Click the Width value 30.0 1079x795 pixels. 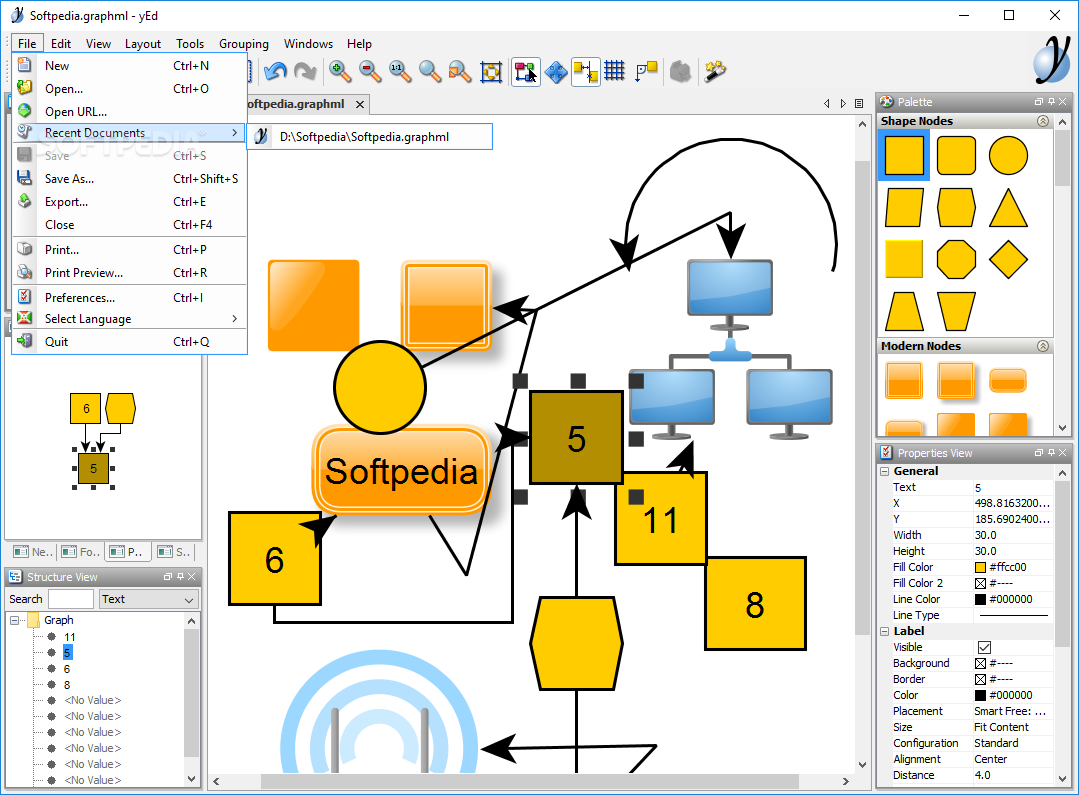[985, 535]
